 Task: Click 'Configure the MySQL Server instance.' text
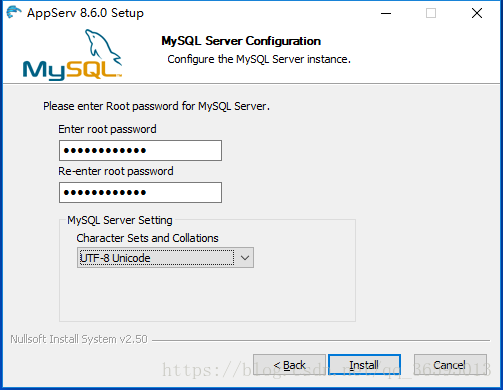pyautogui.click(x=259, y=59)
